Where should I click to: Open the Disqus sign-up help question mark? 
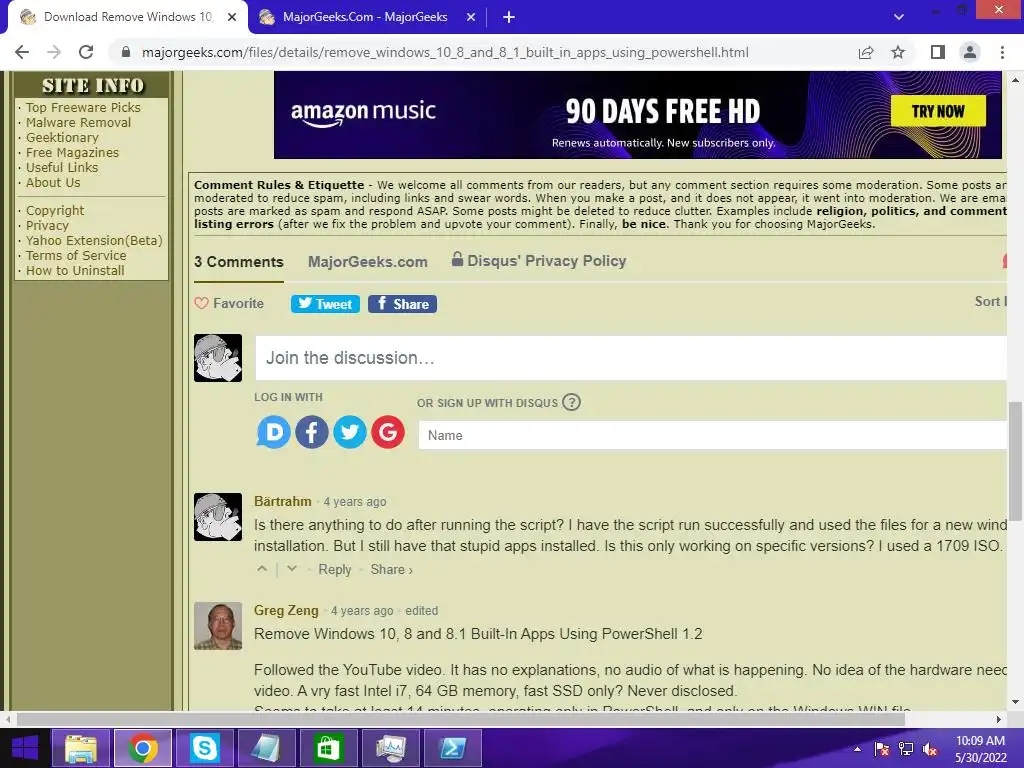pyautogui.click(x=571, y=402)
